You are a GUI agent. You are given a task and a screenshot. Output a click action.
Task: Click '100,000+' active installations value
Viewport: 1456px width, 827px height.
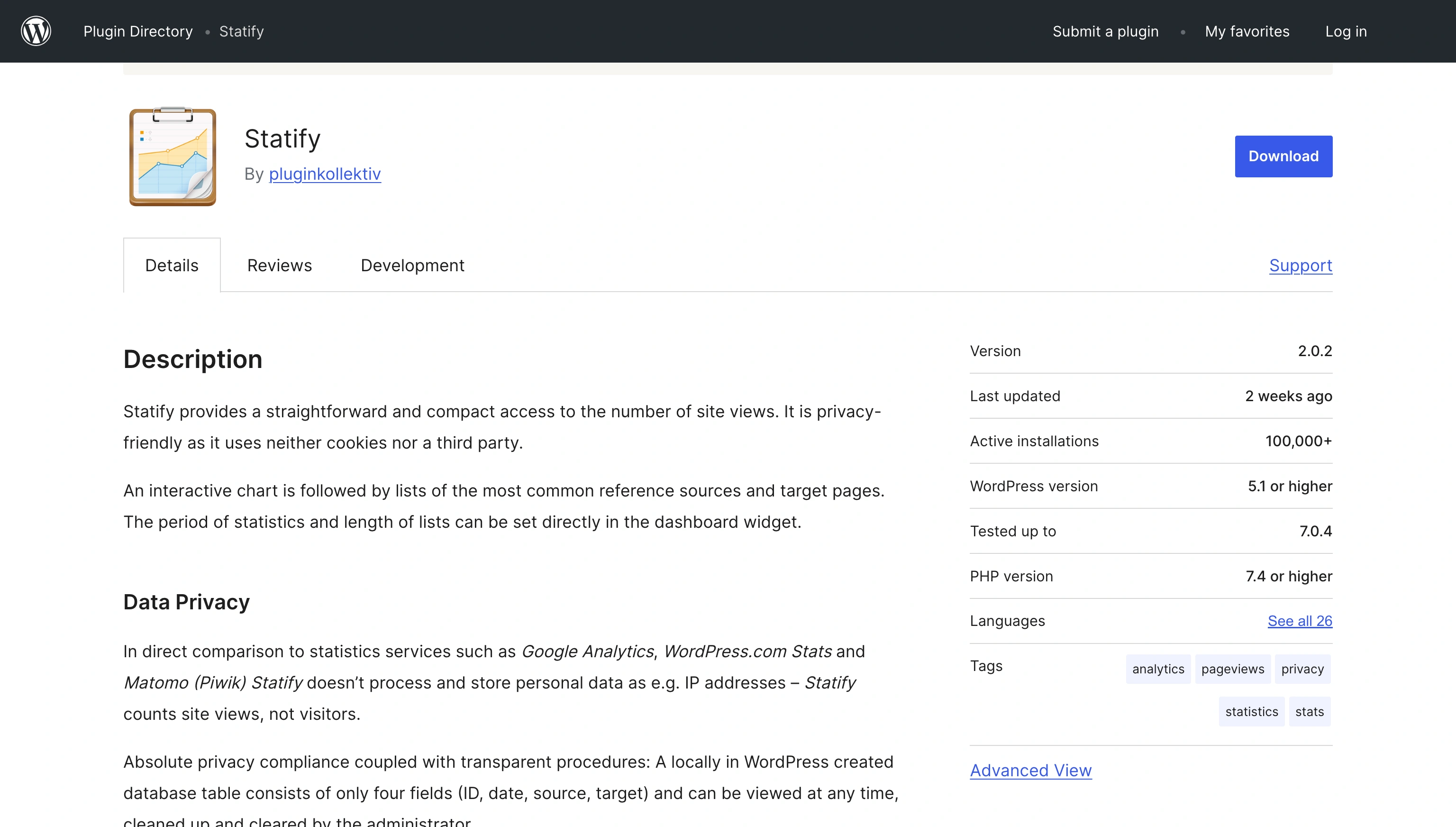pos(1299,441)
